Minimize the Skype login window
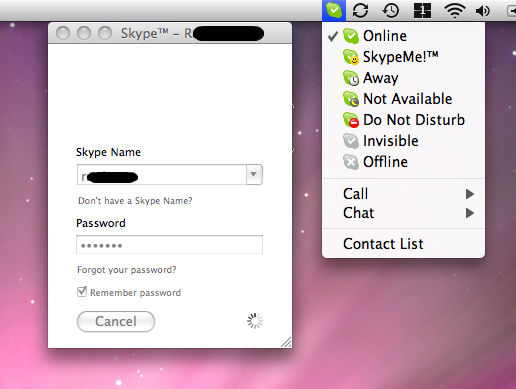 tap(84, 33)
